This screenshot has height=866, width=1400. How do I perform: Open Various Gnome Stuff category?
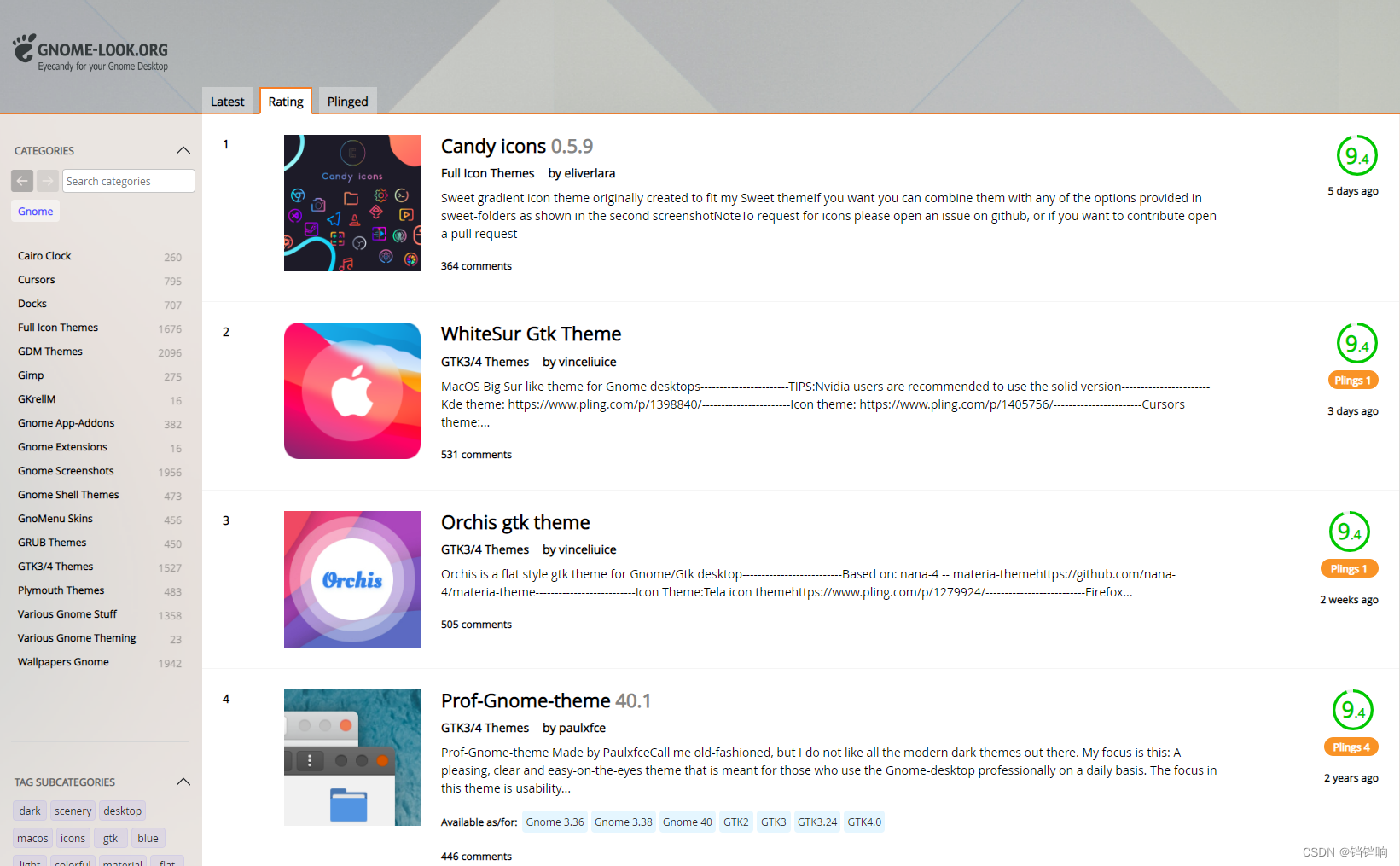(x=67, y=614)
